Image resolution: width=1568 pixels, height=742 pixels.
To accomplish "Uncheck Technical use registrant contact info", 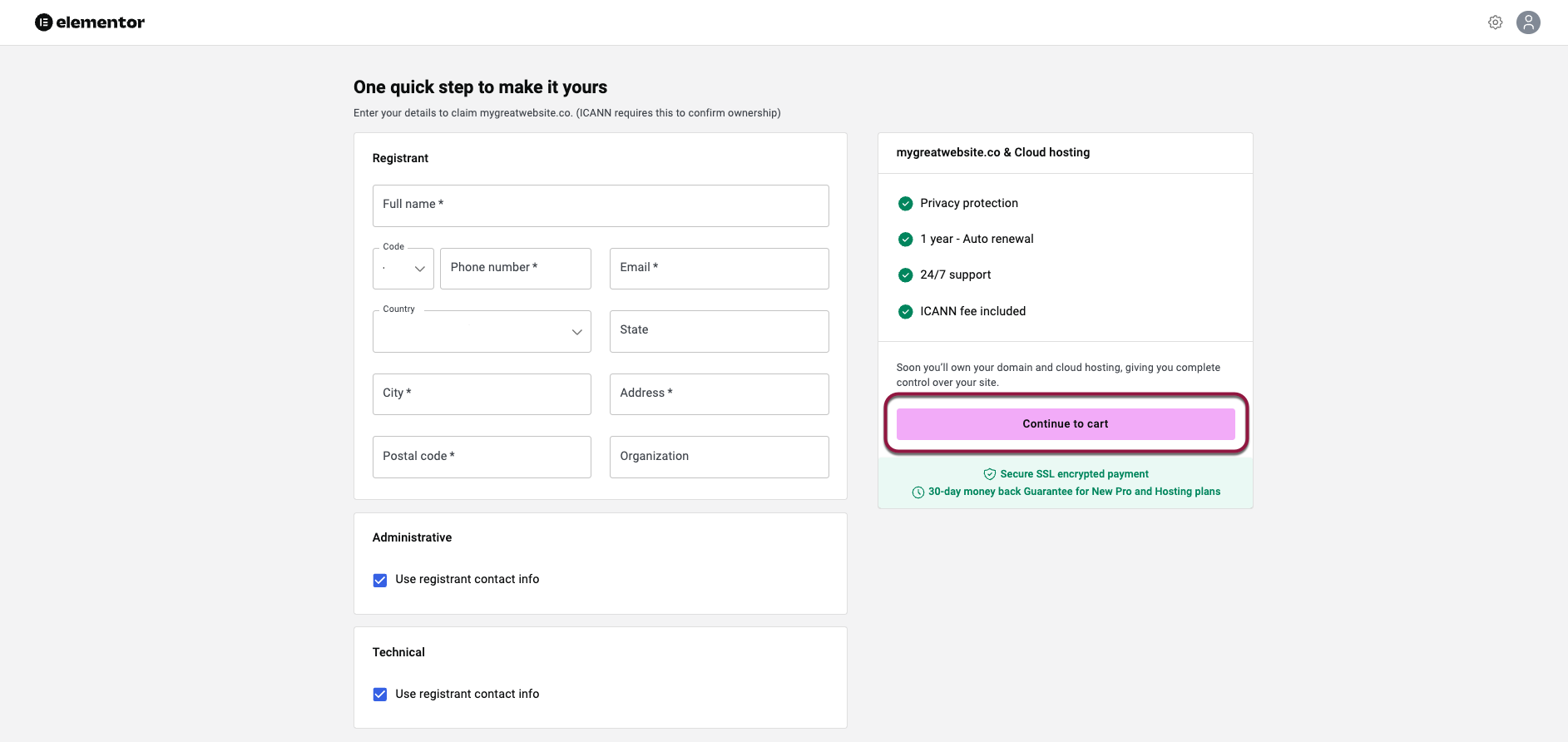I will click(x=380, y=695).
